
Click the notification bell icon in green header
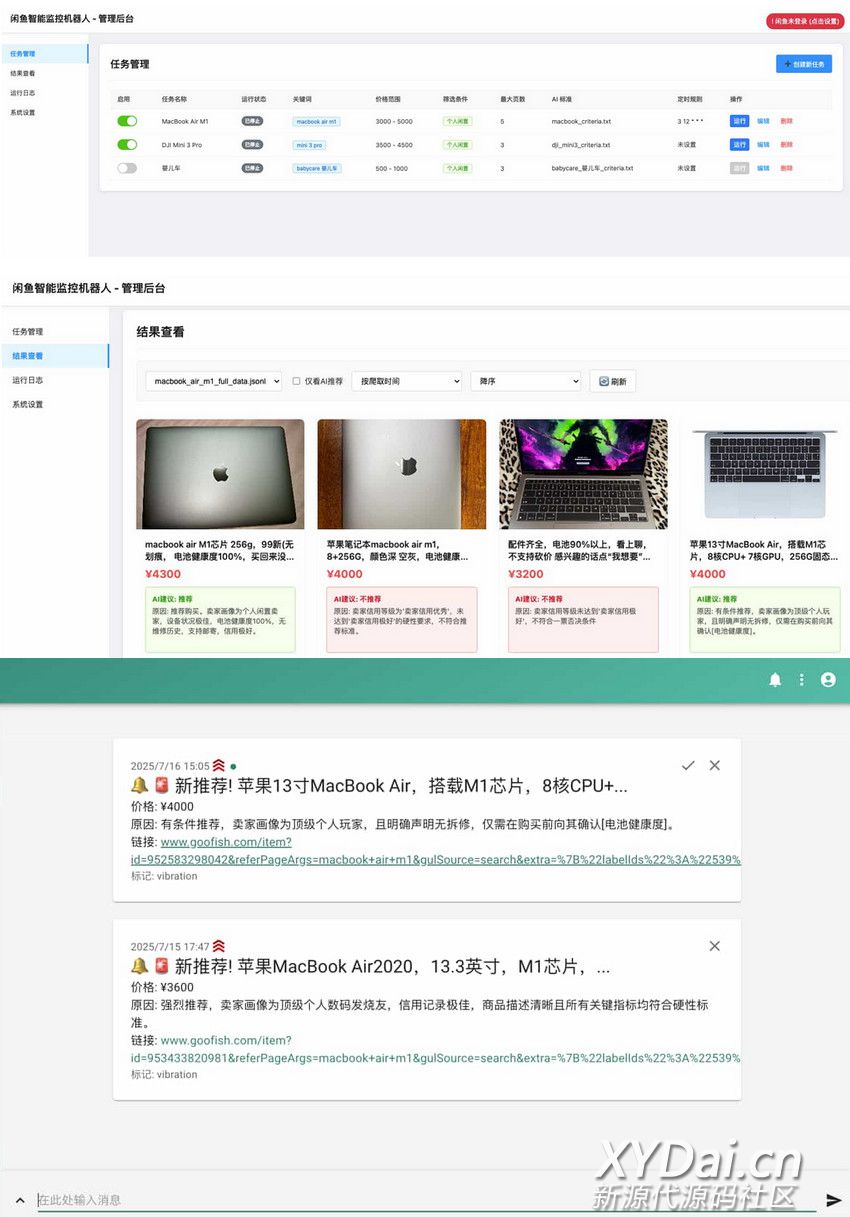[x=774, y=680]
